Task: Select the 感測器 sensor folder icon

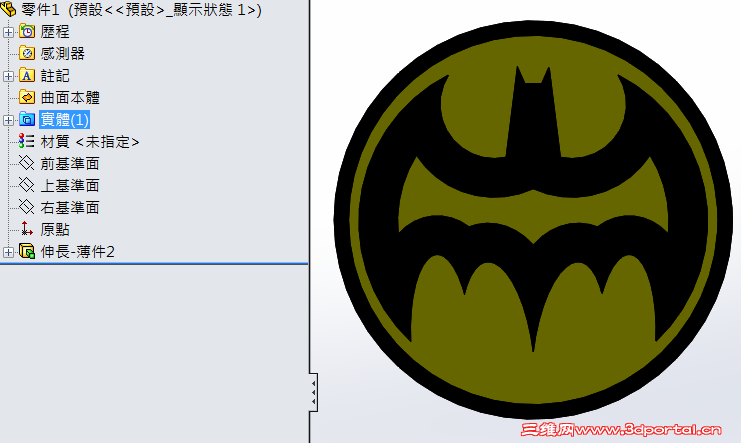Action: [27, 53]
